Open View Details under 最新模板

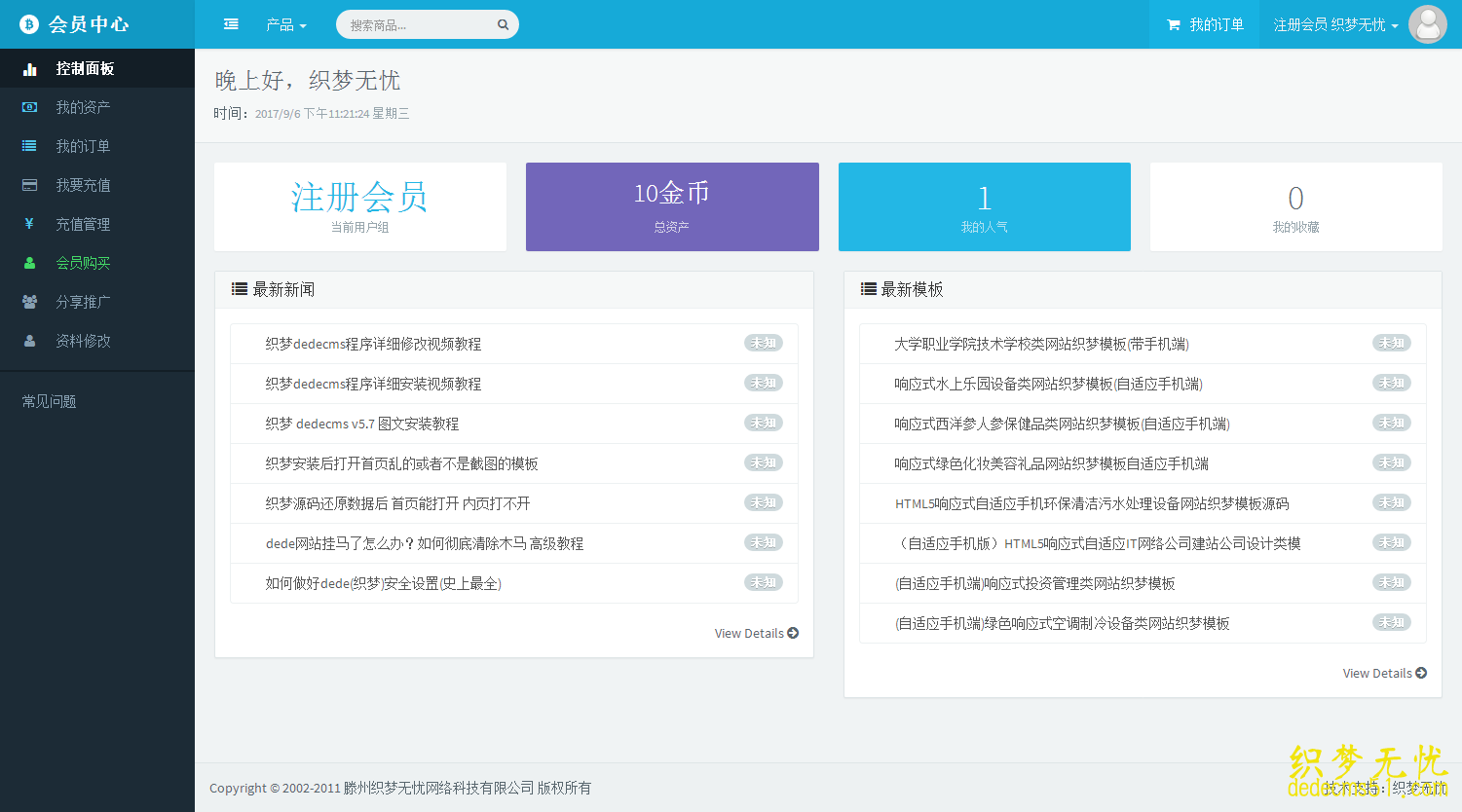pyautogui.click(x=1384, y=673)
